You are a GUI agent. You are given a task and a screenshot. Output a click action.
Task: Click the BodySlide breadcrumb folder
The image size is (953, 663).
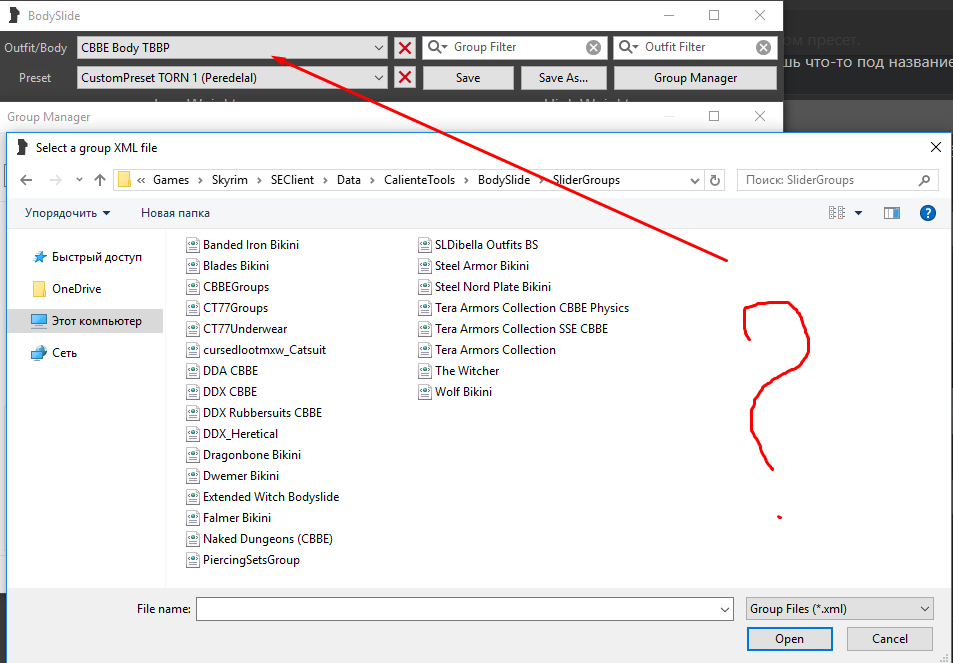503,180
